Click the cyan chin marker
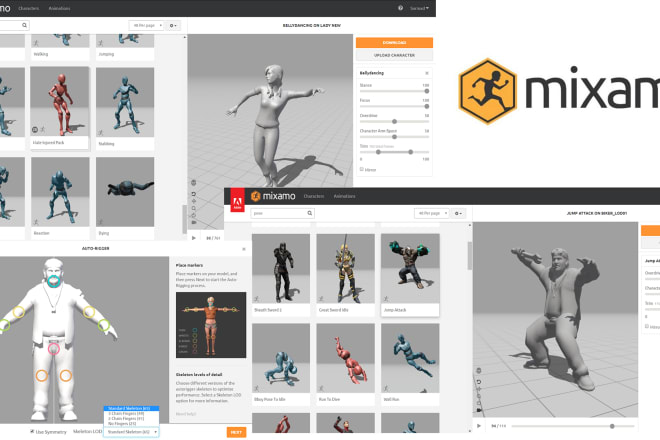Viewport: 660px width, 440px height. 53,281
